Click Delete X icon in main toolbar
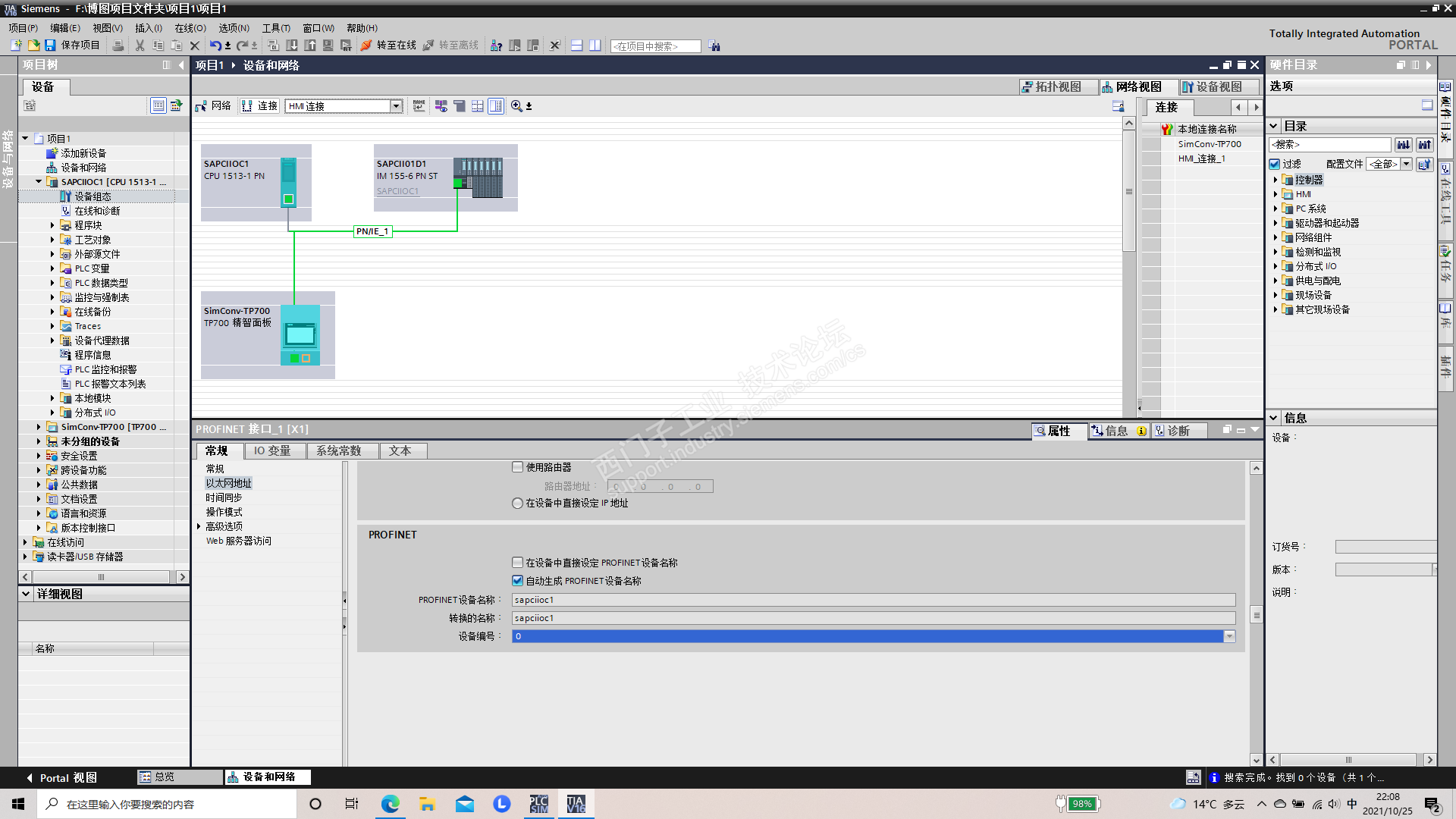Image resolution: width=1456 pixels, height=819 pixels. pyautogui.click(x=195, y=45)
